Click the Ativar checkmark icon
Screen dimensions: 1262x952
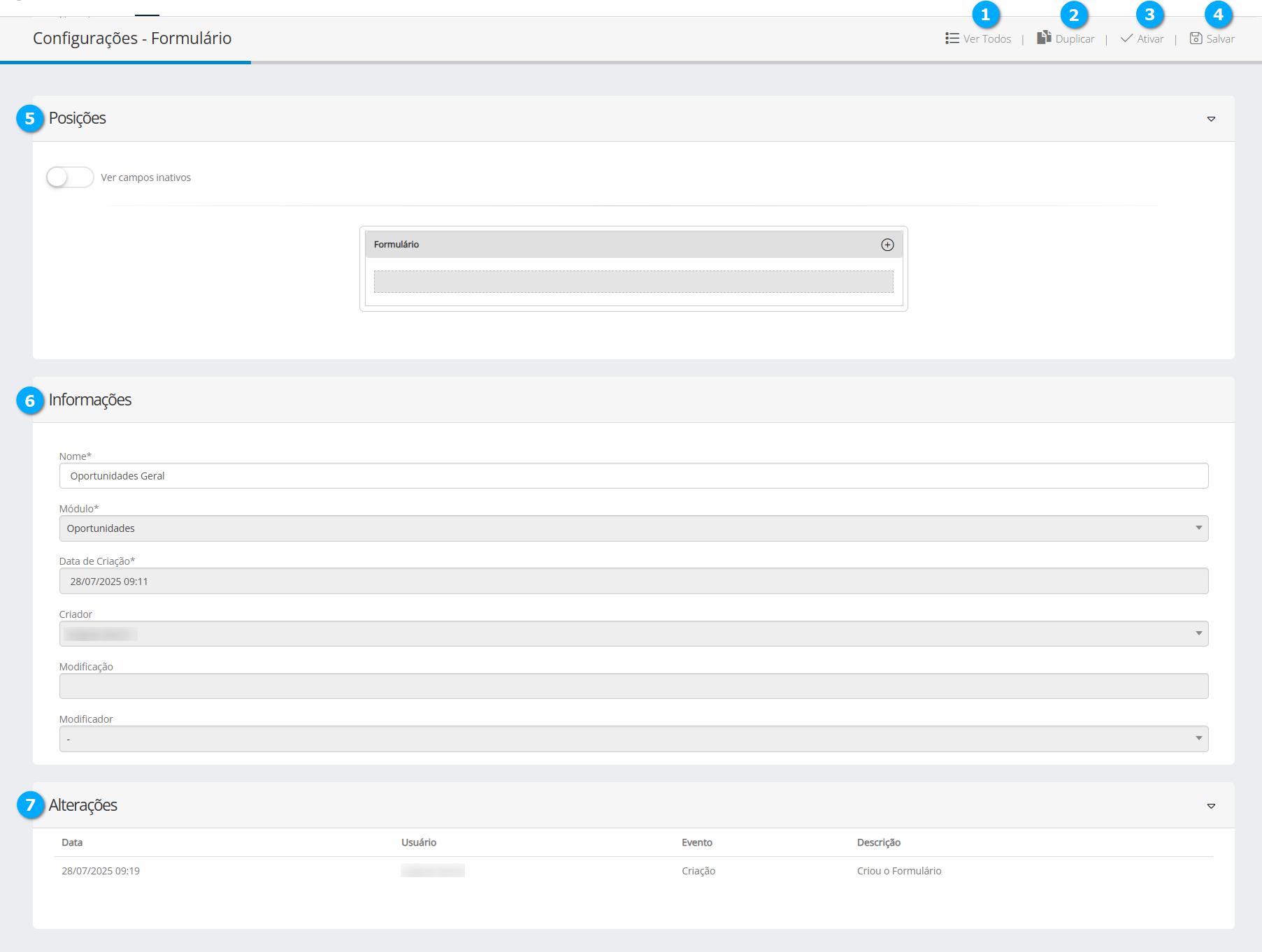pos(1126,38)
